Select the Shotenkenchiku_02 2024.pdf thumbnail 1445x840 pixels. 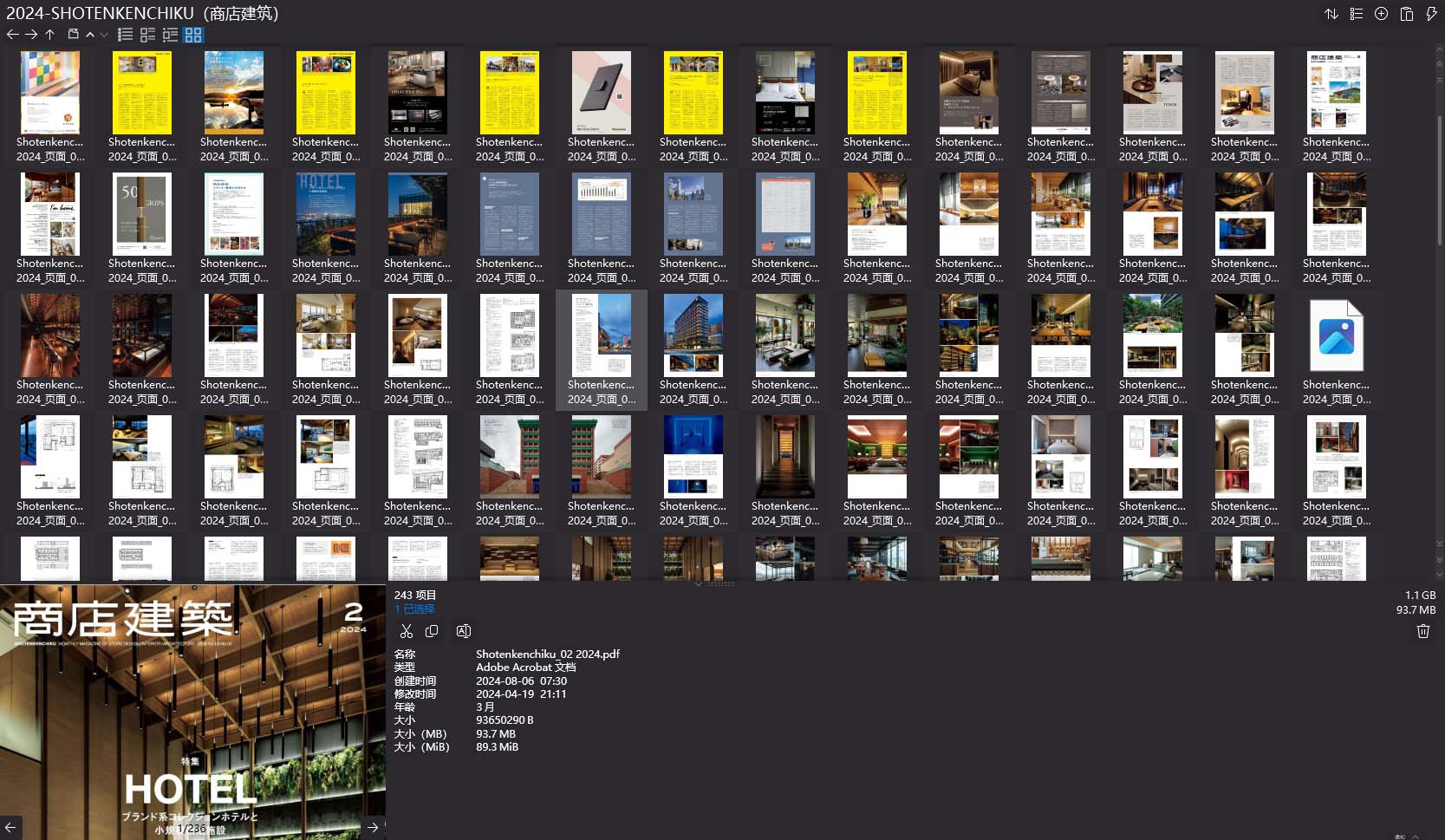601,350
